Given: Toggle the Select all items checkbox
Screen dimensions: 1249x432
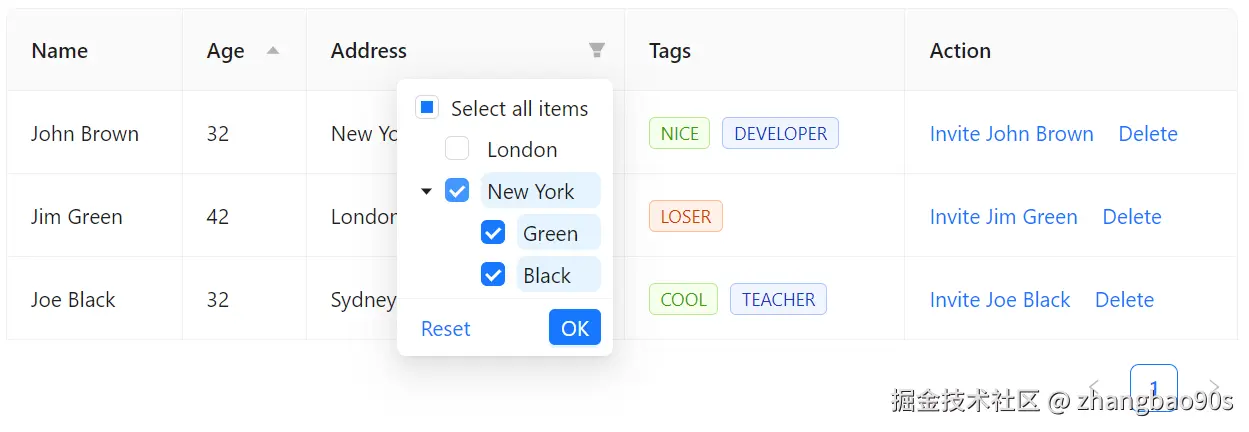Looking at the screenshot, I should click(x=427, y=108).
